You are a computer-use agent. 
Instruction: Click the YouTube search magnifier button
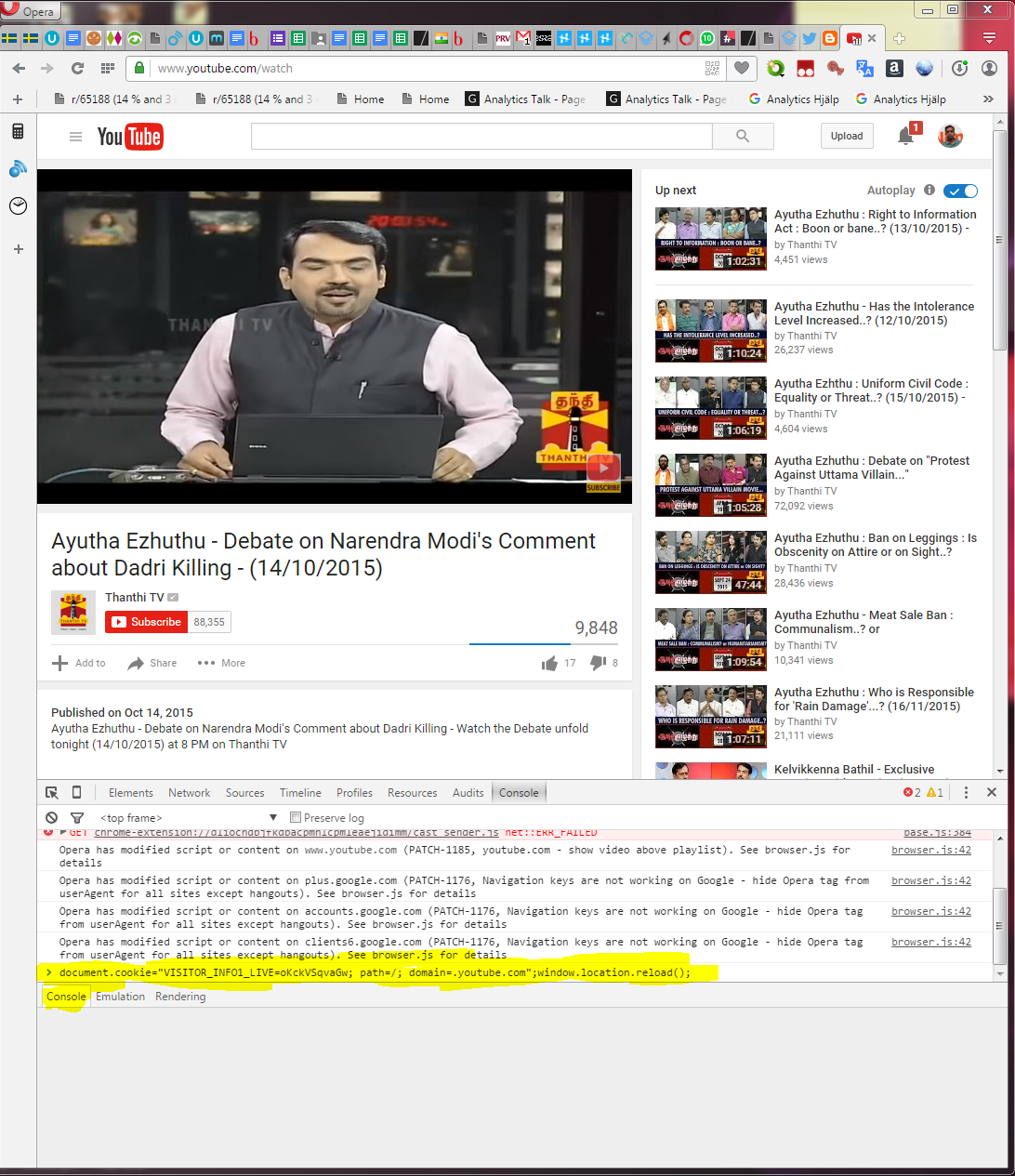click(x=743, y=136)
